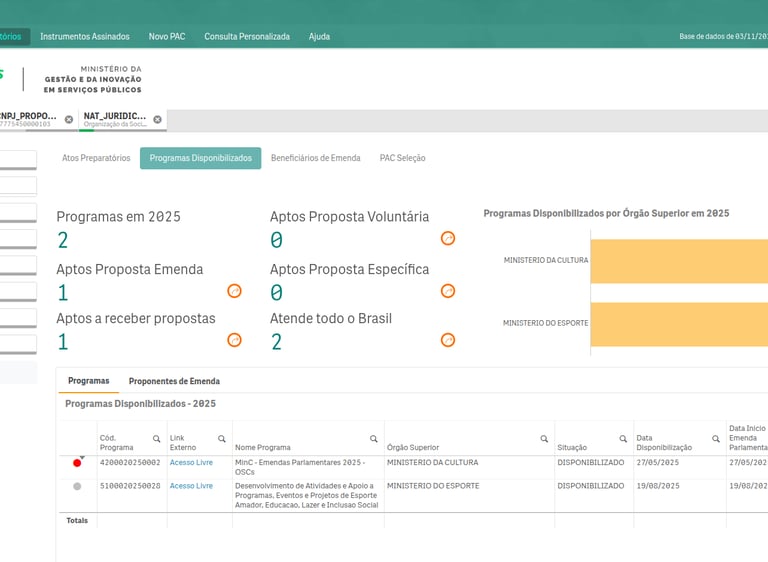
Task: Search in Link Externo column
Action: [x=222, y=439]
